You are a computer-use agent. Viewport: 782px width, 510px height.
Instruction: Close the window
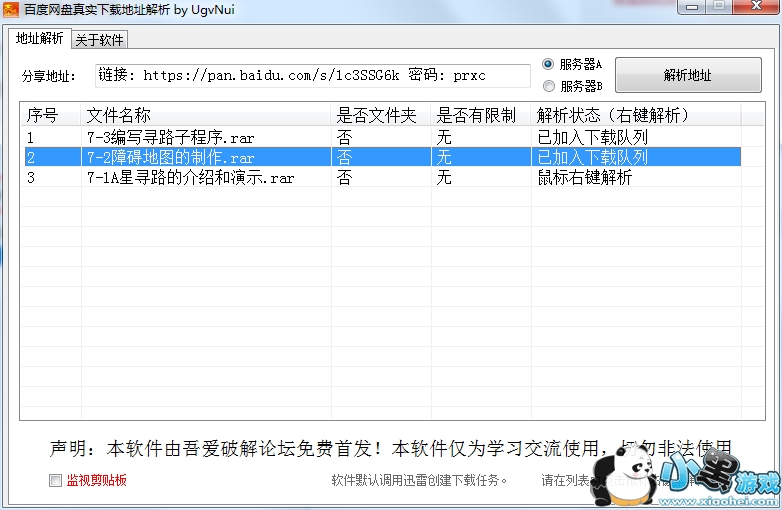(x=757, y=6)
